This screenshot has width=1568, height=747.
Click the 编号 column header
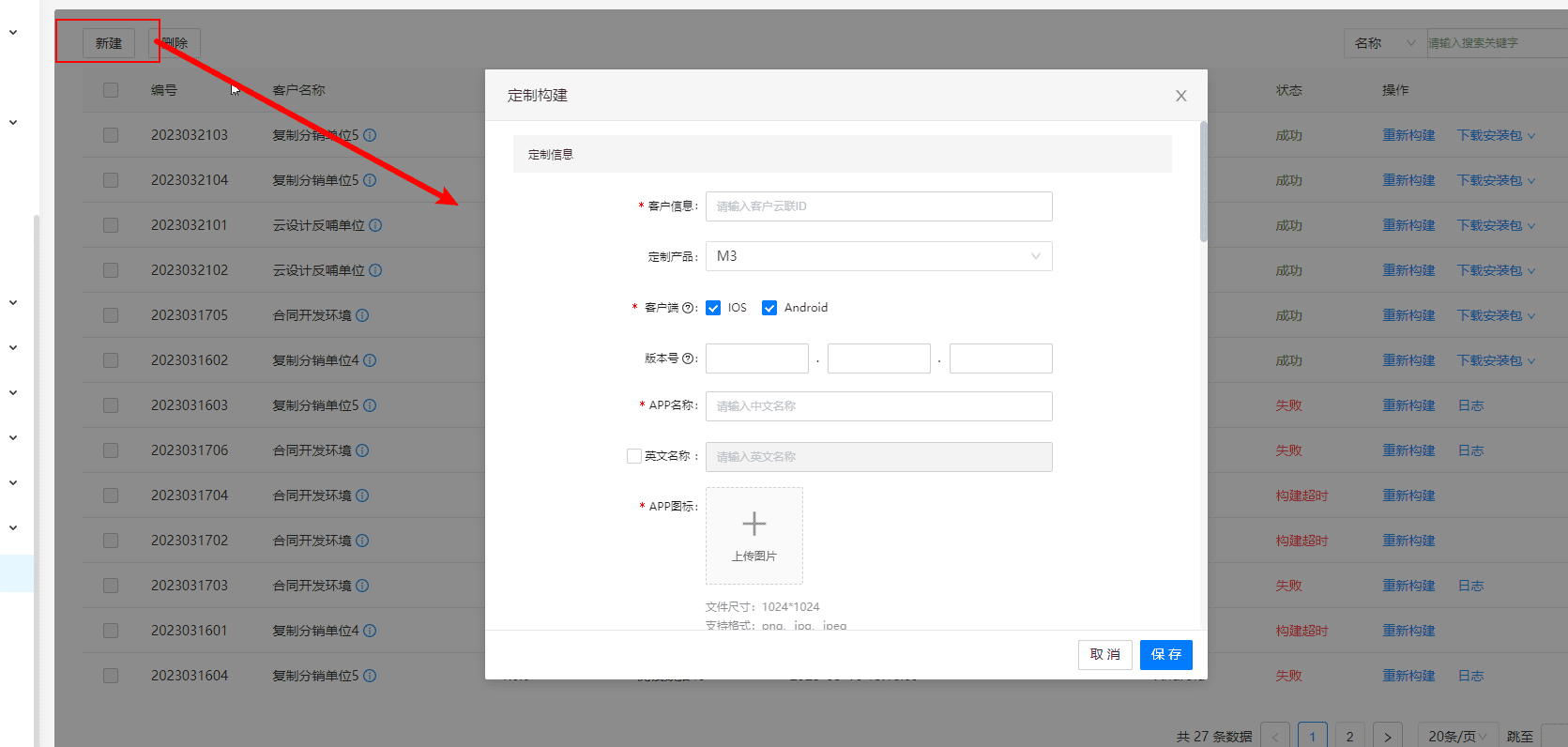(164, 90)
